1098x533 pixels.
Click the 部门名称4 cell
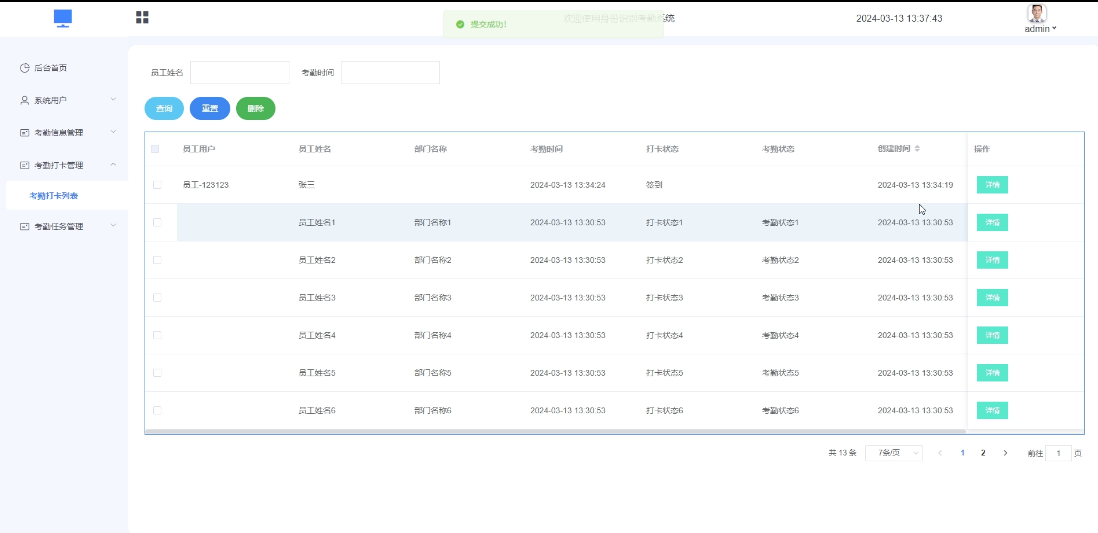(433, 335)
